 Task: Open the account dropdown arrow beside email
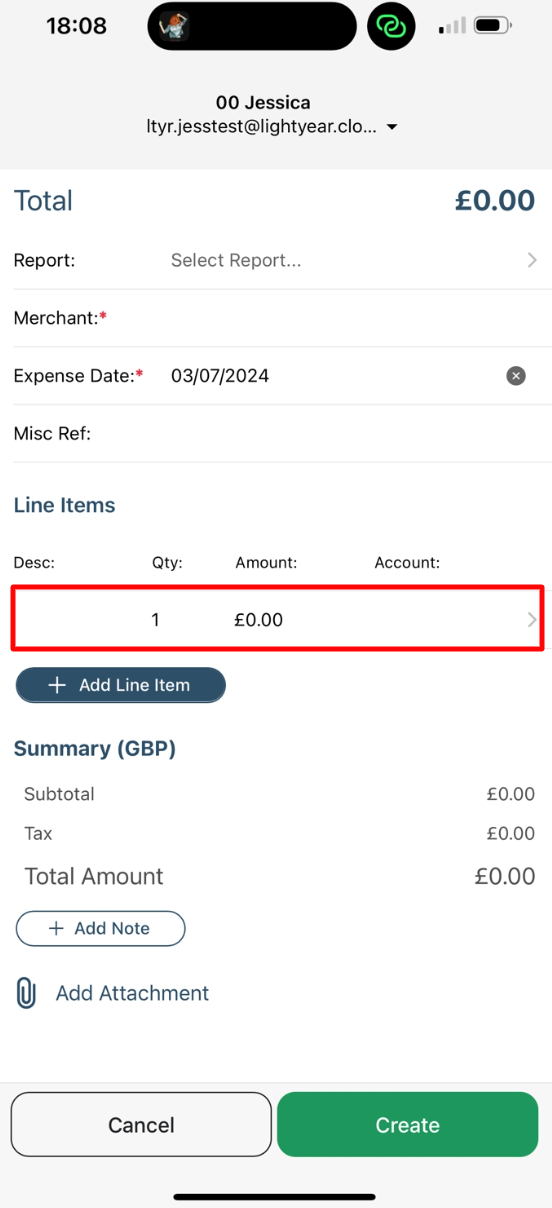pyautogui.click(x=392, y=128)
